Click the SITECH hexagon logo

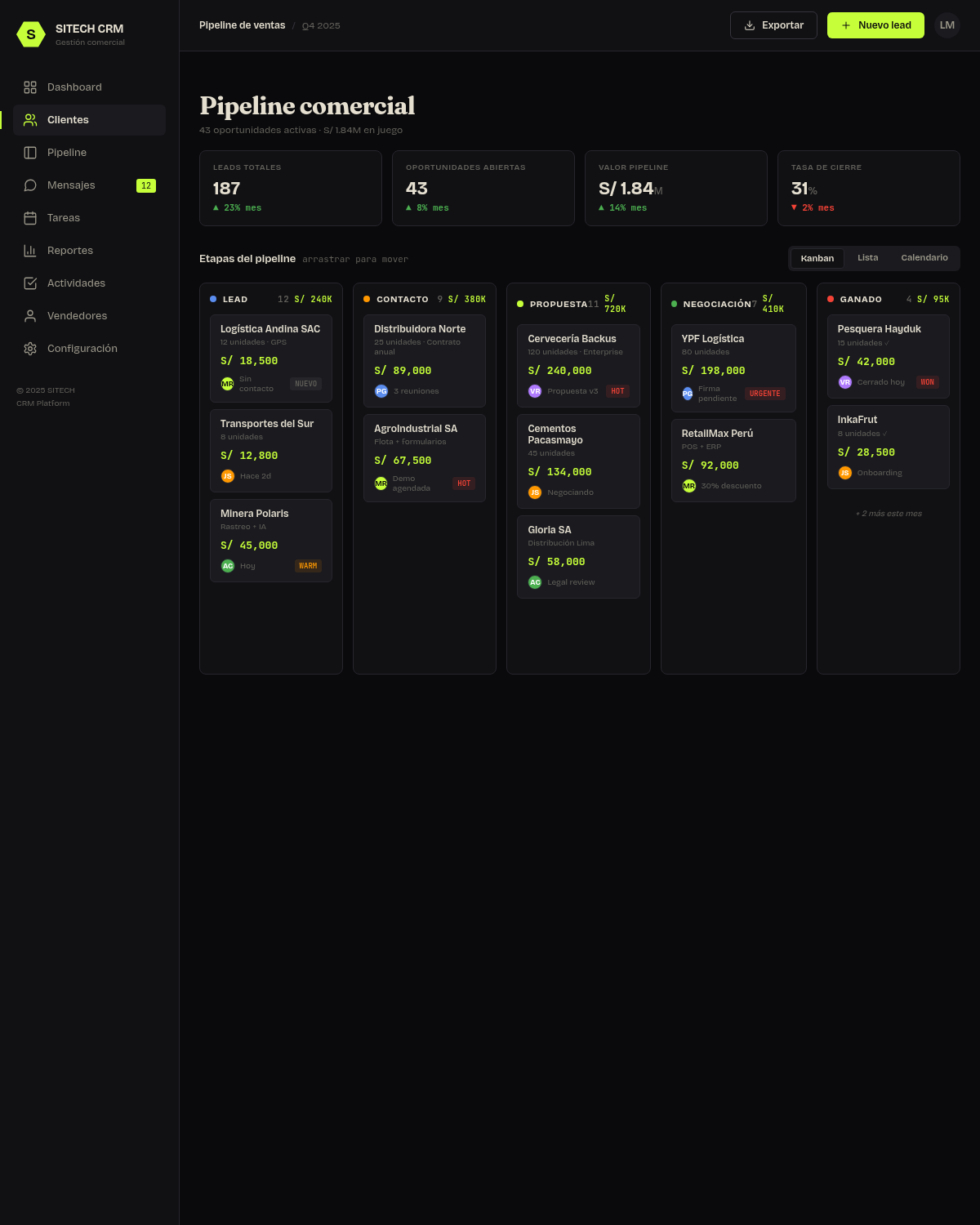[31, 34]
